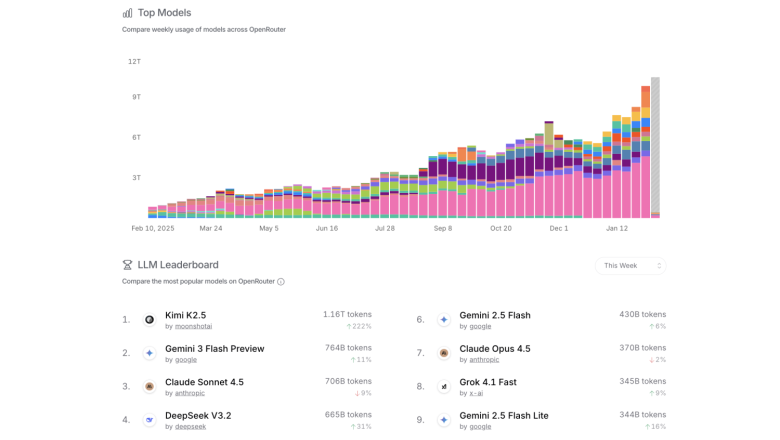Open the anthropic link under Claude Sonnet 4.5
This screenshot has height=440, width=780.
[190, 393]
